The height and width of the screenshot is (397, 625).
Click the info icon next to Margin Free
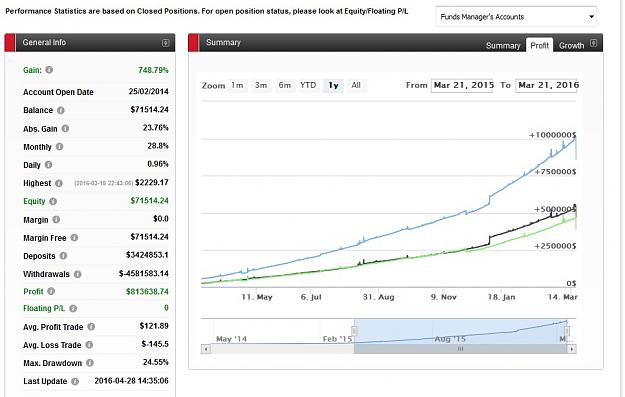tap(74, 238)
